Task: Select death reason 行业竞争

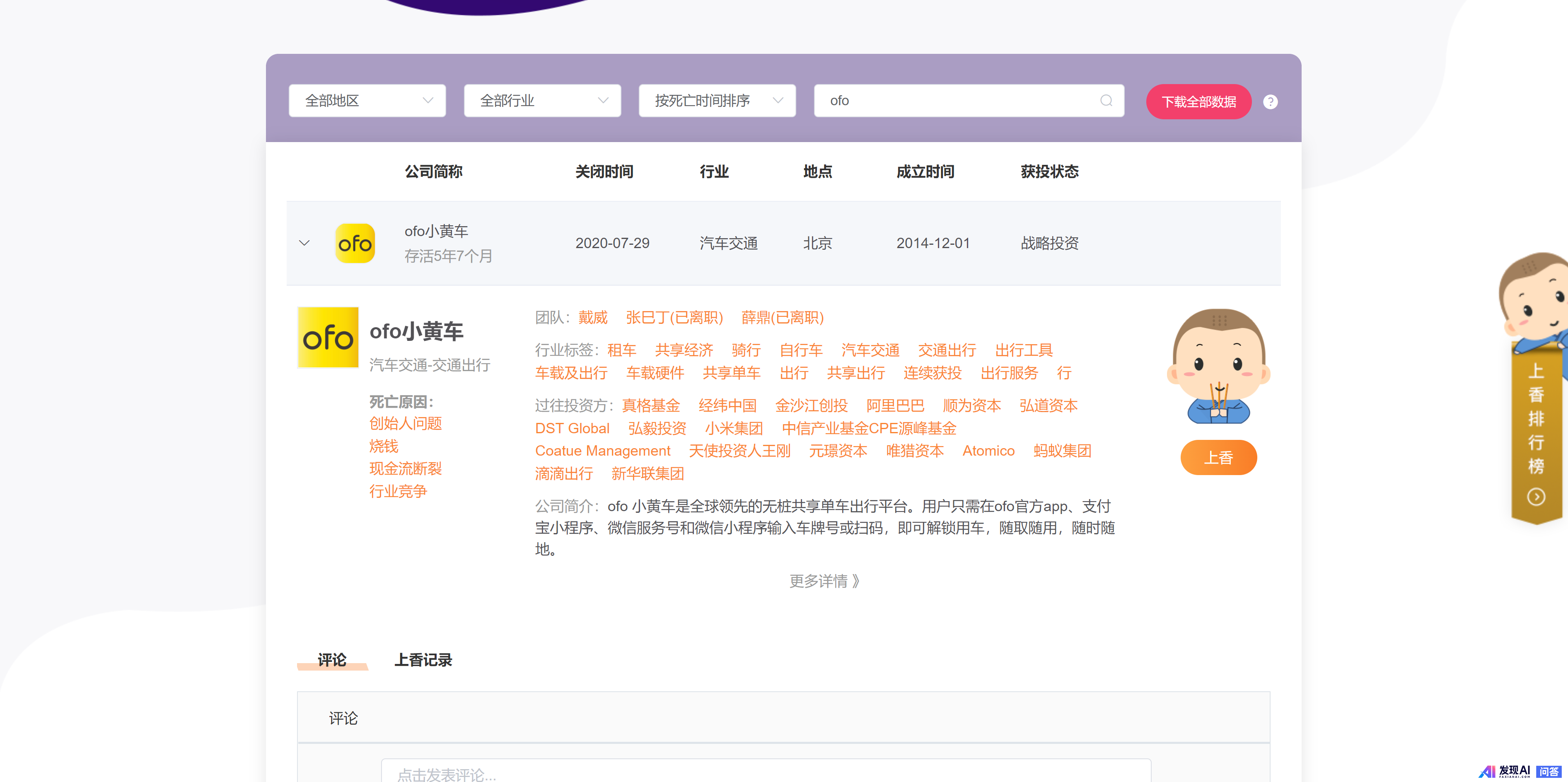Action: 398,491
